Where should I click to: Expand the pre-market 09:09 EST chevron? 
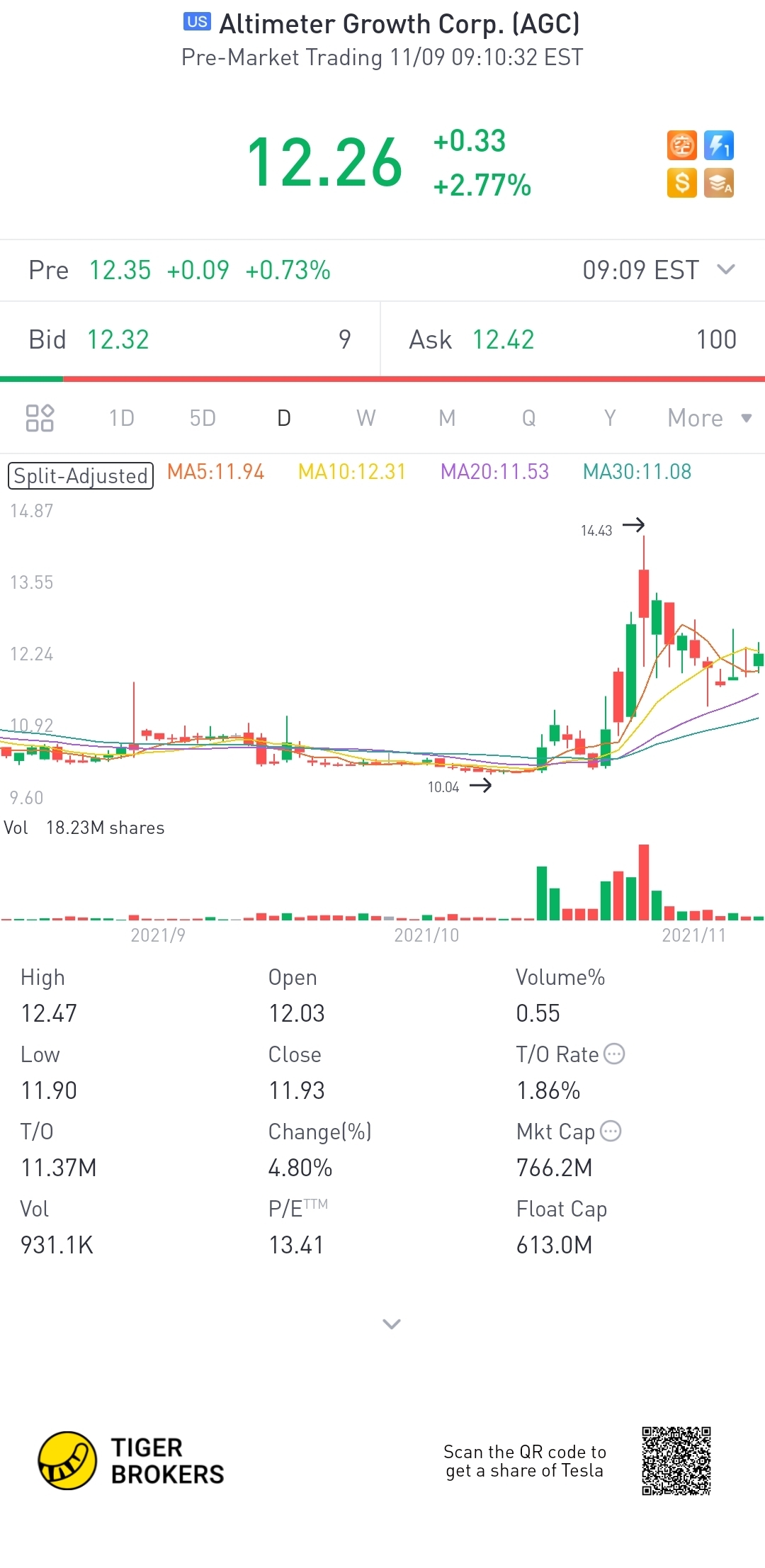[726, 270]
